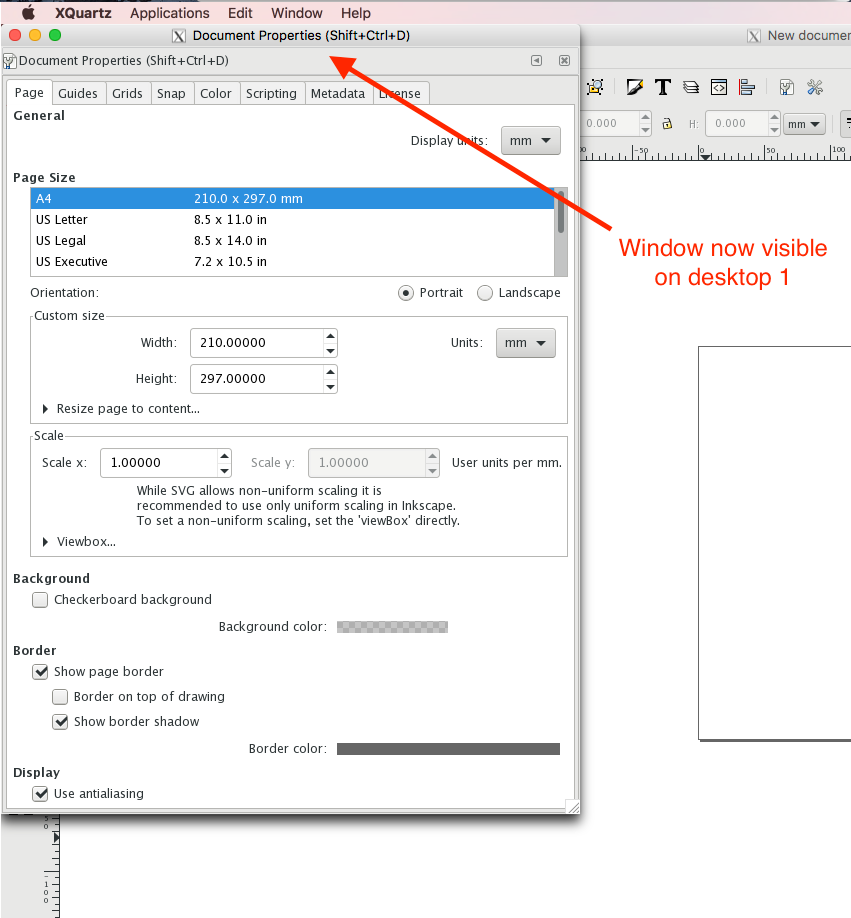This screenshot has height=918, width=851.
Task: Open the Align and Distribute icon
Action: coord(746,87)
